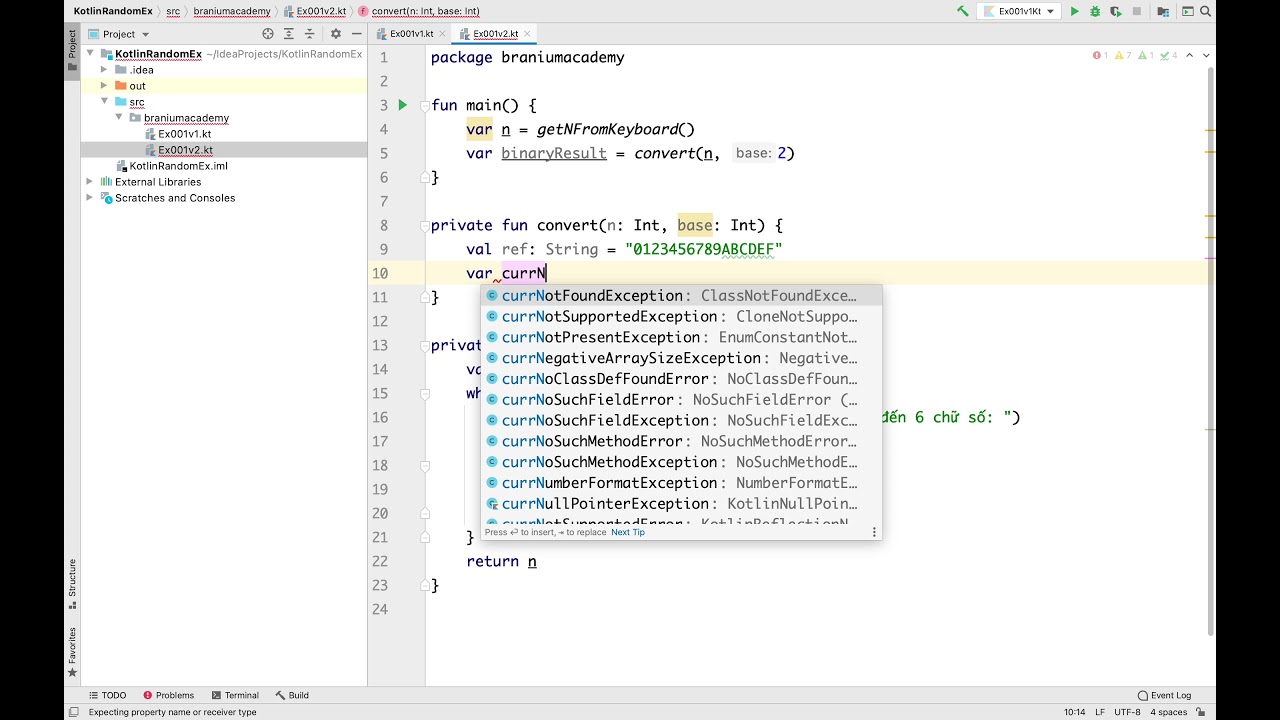The height and width of the screenshot is (720, 1280).
Task: Run with coverage shield icon
Action: (1116, 11)
